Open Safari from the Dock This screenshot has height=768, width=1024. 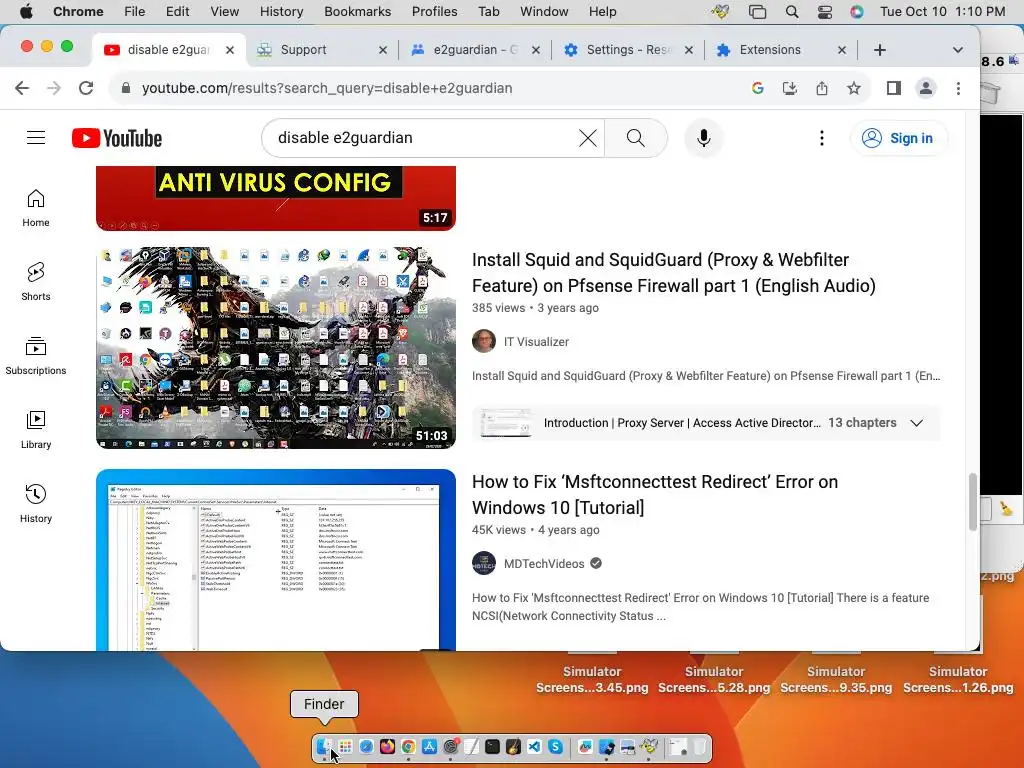[x=366, y=746]
